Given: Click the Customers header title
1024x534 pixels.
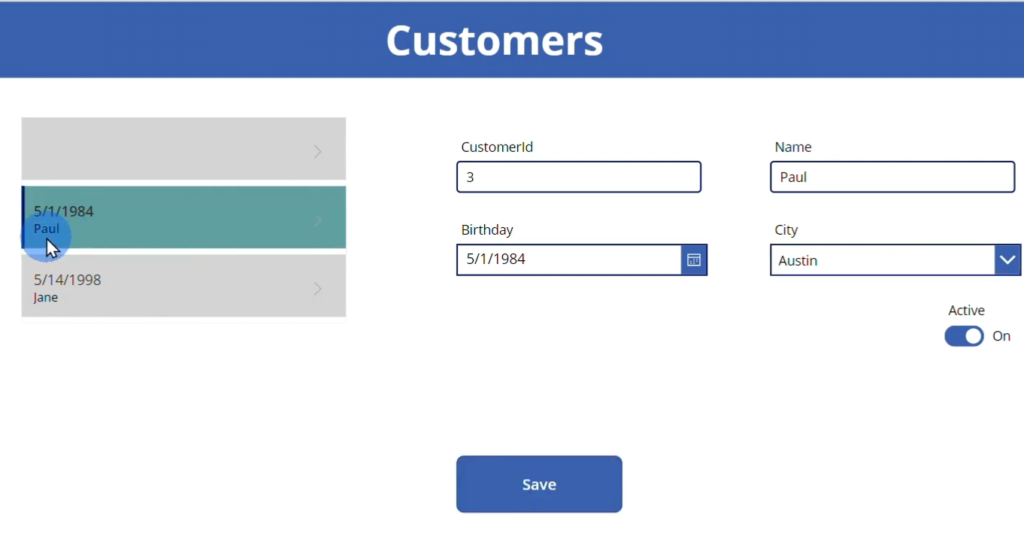Looking at the screenshot, I should [494, 40].
